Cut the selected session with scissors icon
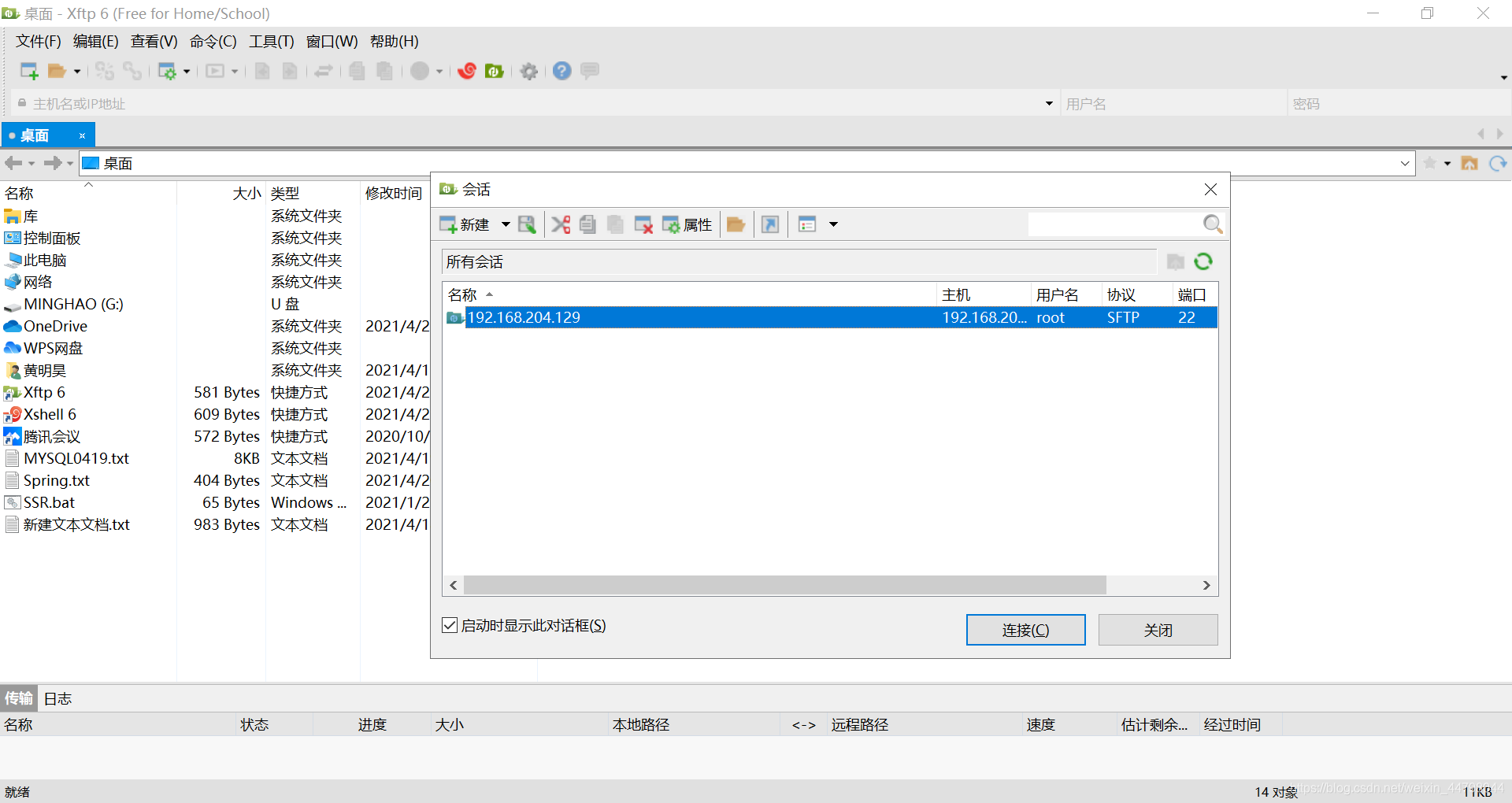 click(561, 225)
